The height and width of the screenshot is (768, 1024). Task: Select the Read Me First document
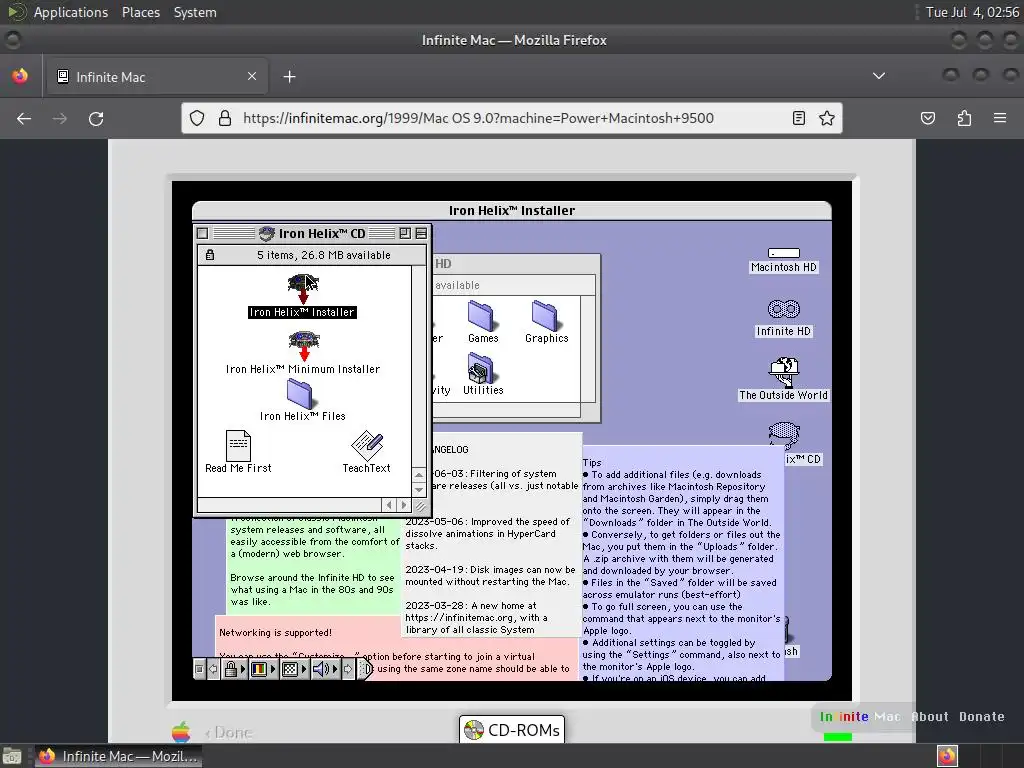(238, 445)
